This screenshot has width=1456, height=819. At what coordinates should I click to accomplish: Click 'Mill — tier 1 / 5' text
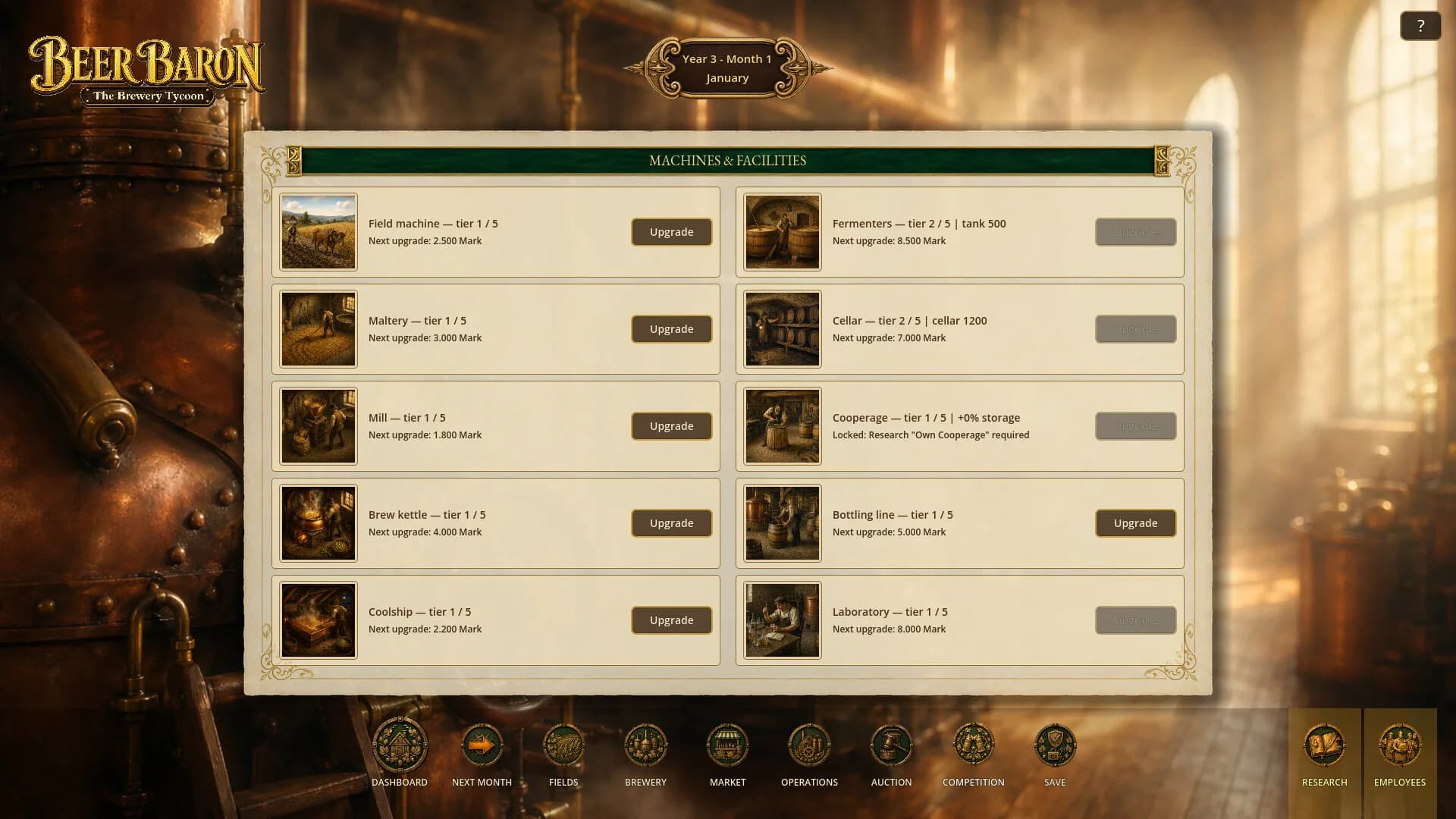pyautogui.click(x=406, y=418)
